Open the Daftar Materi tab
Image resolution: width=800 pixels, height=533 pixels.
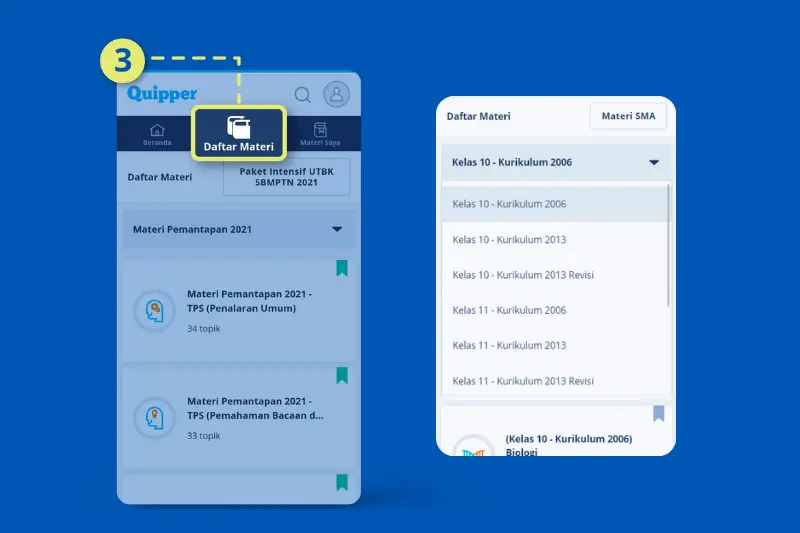click(x=239, y=134)
